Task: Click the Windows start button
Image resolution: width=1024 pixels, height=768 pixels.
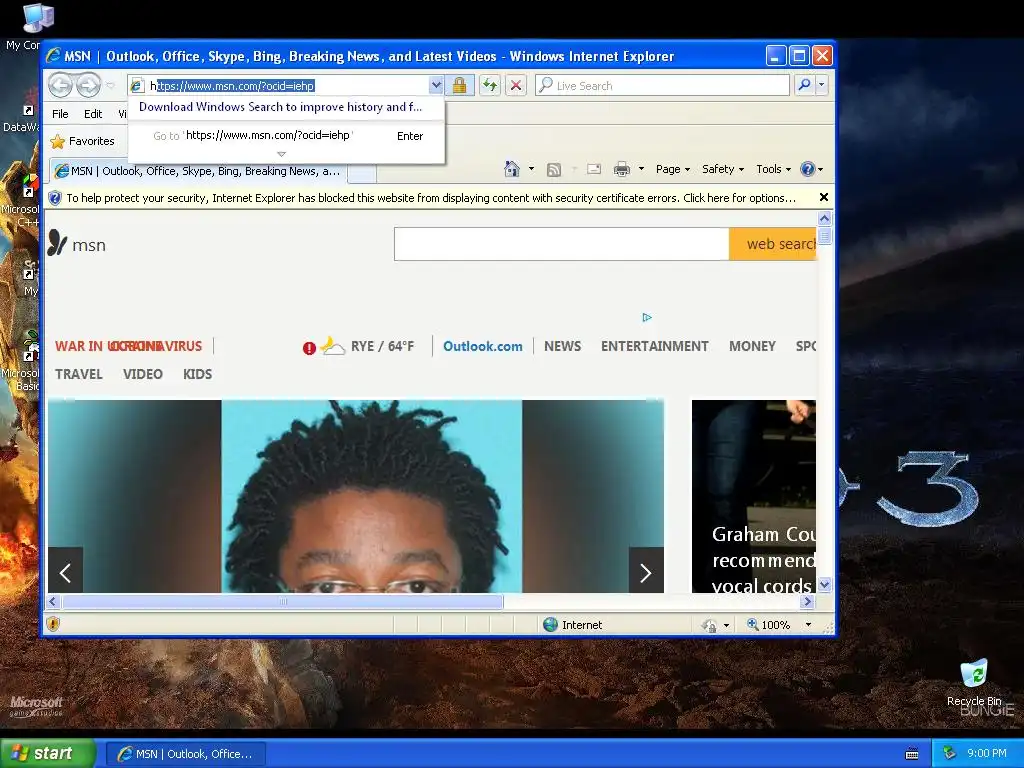Action: click(47, 754)
